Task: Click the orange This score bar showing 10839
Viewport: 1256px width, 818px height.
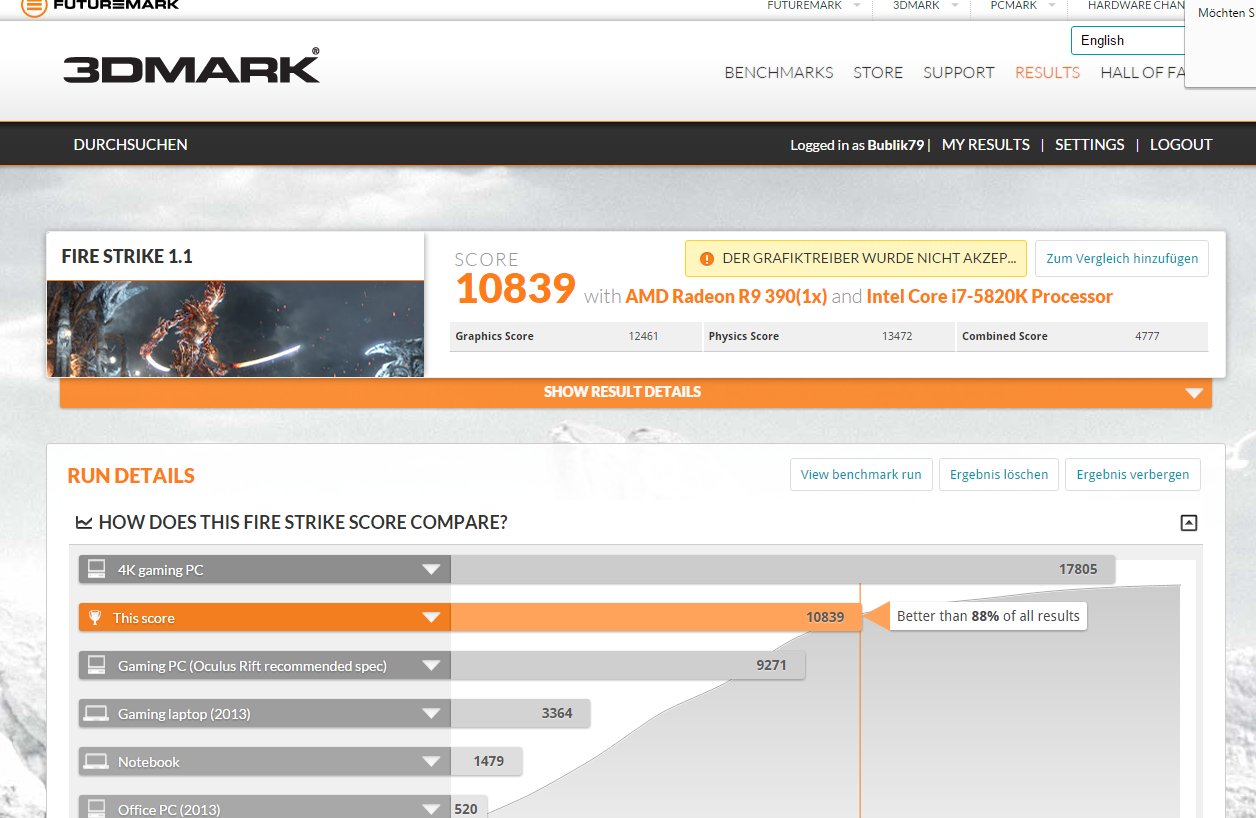Action: pyautogui.click(x=655, y=617)
